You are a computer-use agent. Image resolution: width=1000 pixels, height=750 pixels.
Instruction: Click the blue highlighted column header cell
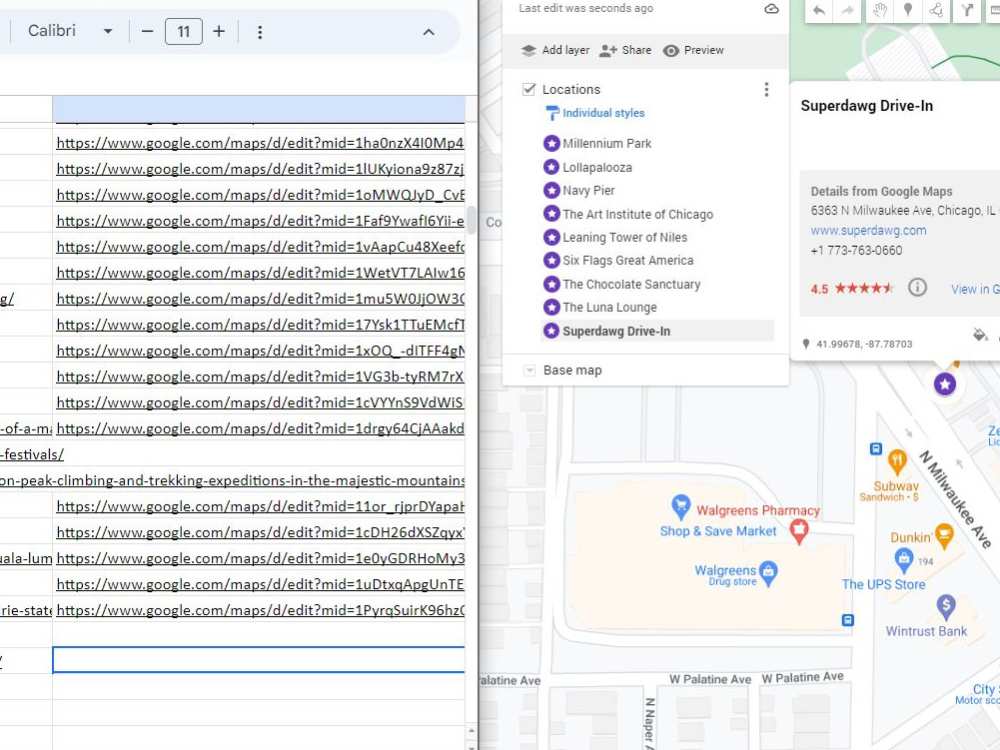pyautogui.click(x=258, y=108)
